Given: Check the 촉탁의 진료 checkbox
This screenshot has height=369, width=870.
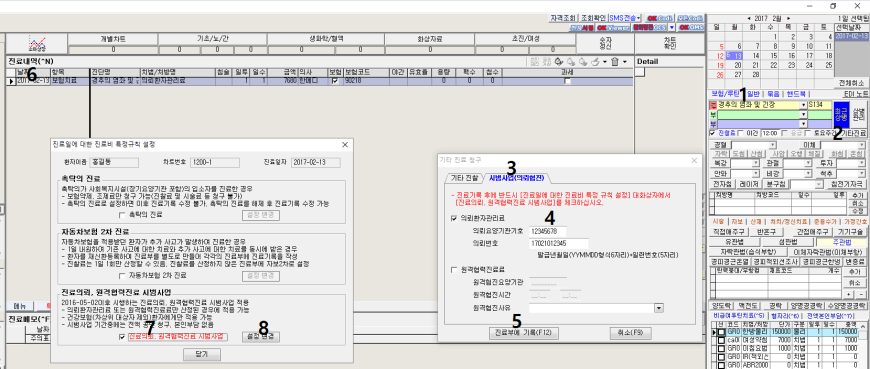Looking at the screenshot, I should [x=123, y=215].
